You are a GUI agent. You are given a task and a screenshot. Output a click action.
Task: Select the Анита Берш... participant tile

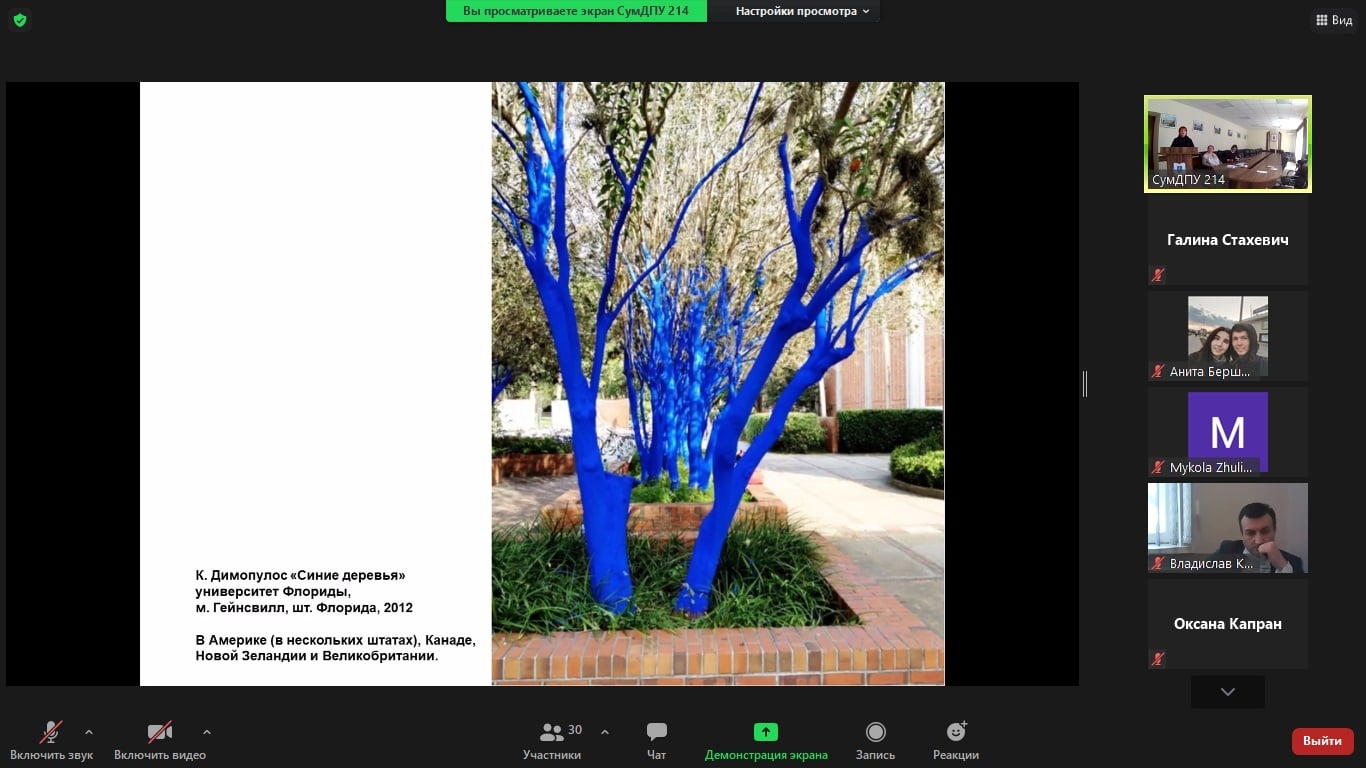(1228, 336)
